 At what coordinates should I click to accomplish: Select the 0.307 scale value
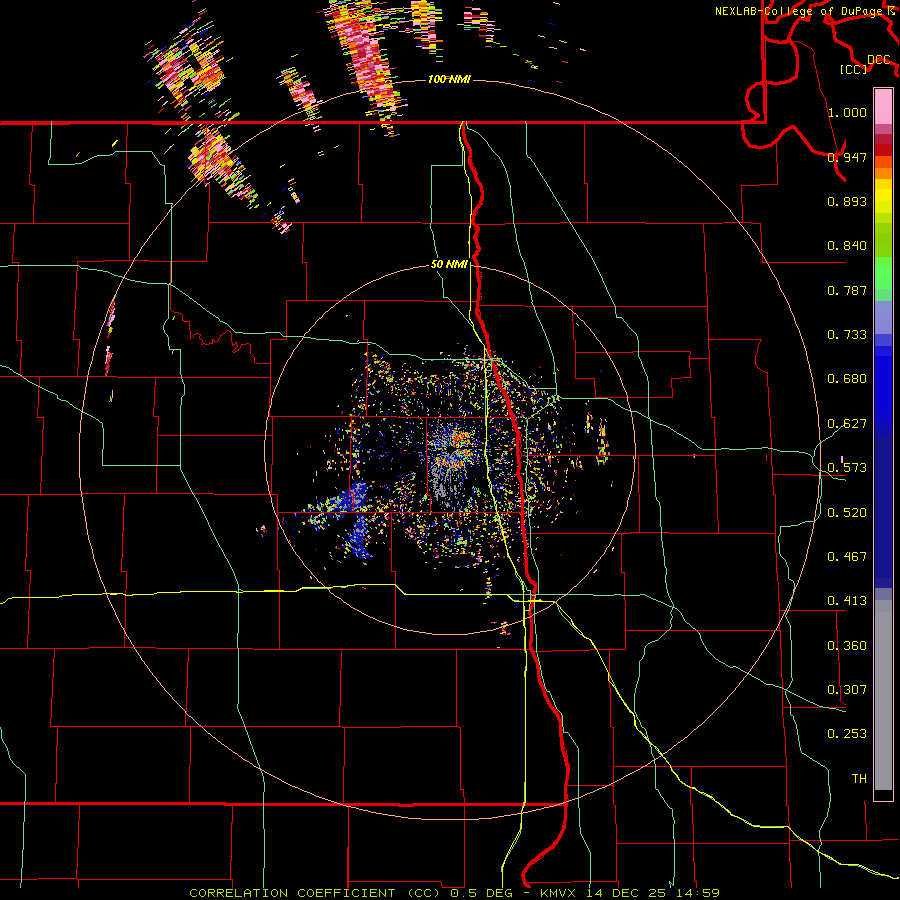click(x=847, y=689)
